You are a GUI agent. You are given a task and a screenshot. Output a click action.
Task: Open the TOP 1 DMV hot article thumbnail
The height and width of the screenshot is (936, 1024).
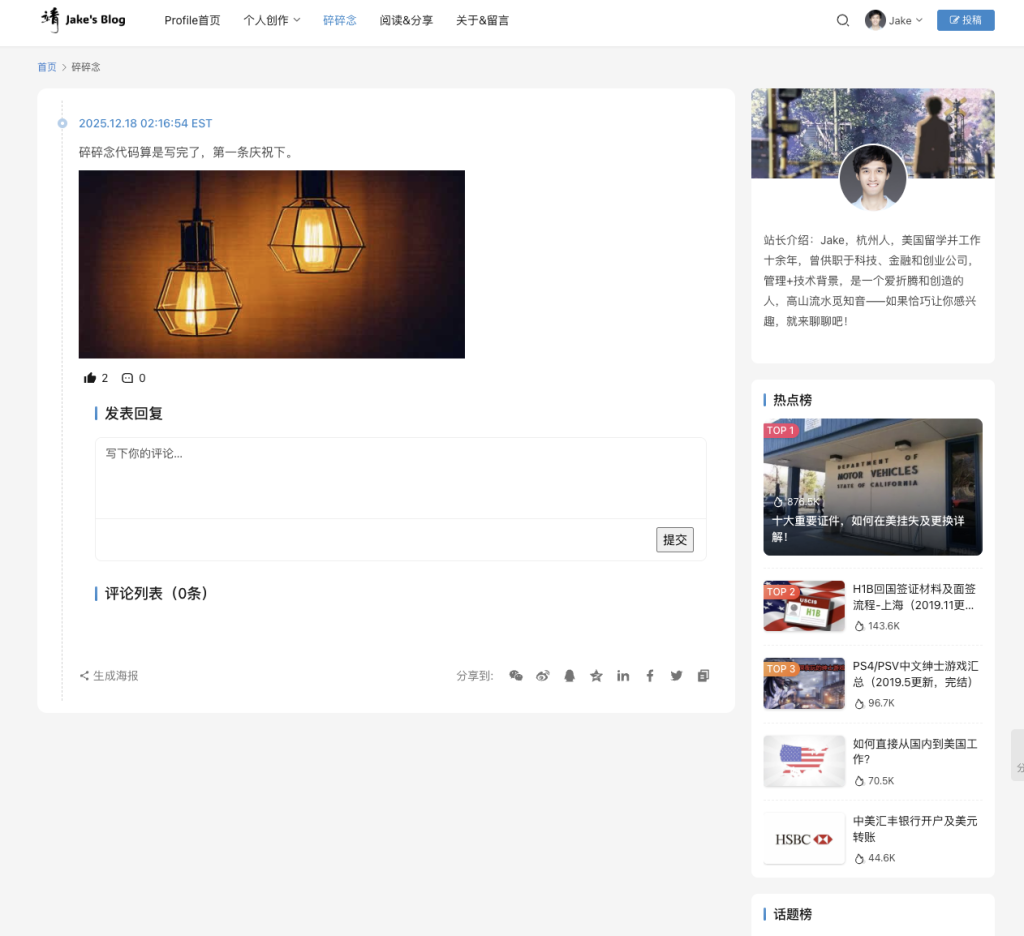click(872, 486)
